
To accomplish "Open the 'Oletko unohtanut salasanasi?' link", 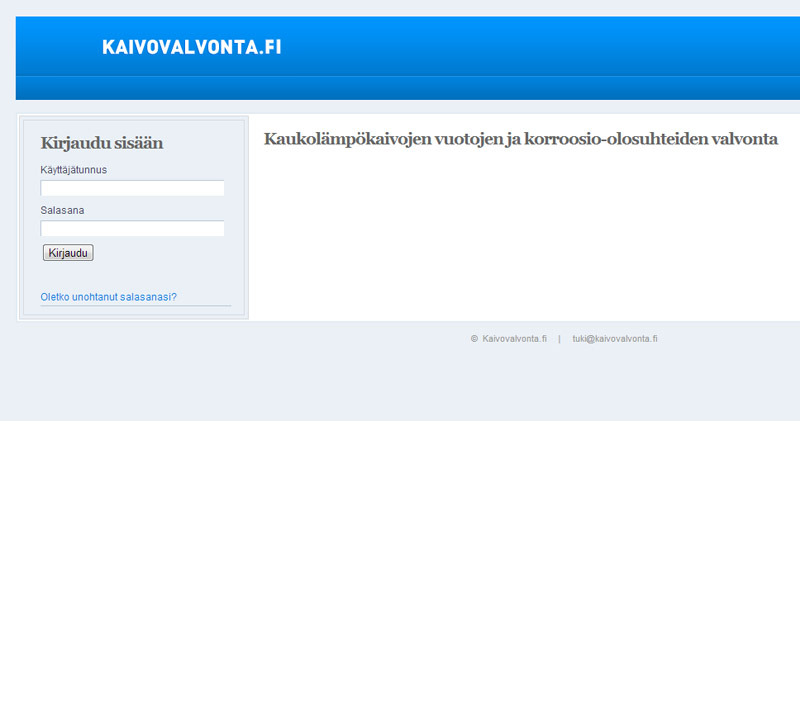I will click(x=108, y=297).
